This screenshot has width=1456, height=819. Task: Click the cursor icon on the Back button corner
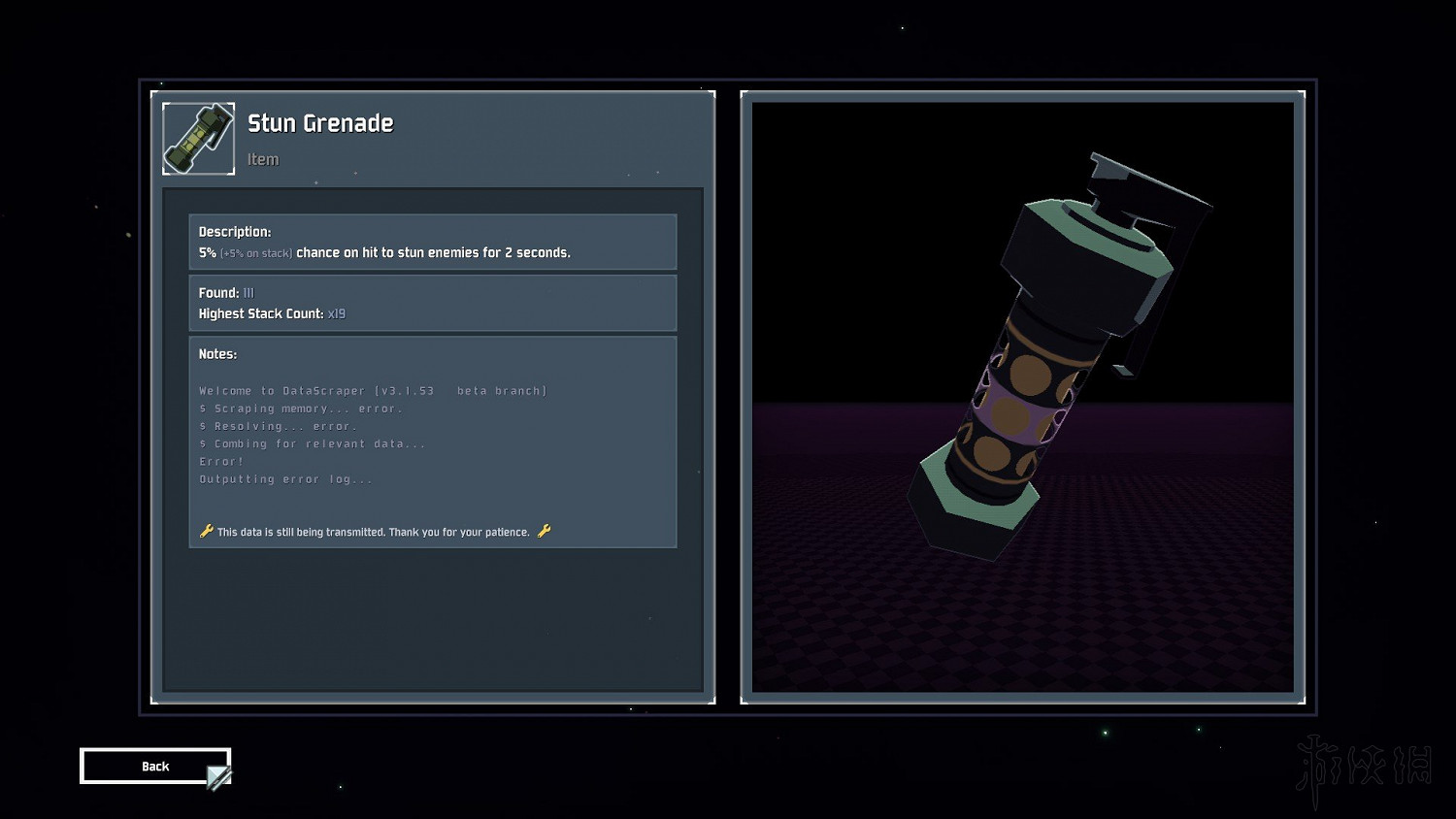click(x=219, y=776)
